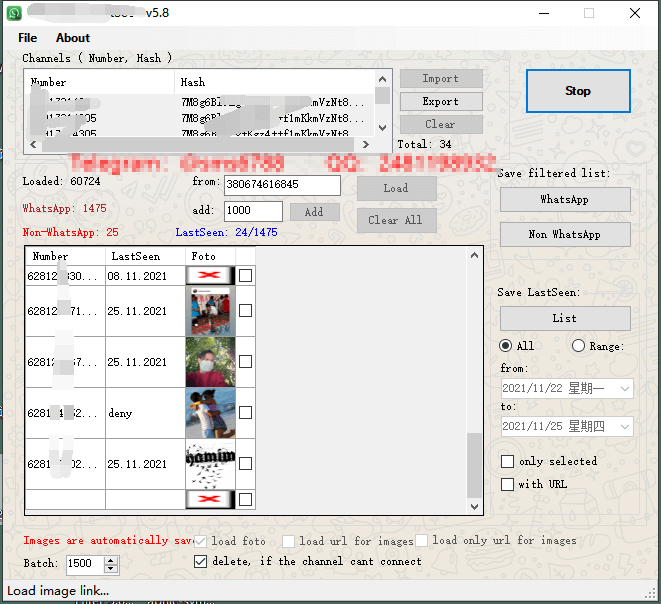The height and width of the screenshot is (604, 661).
Task: Decrease Batch value with down arrow
Action: pos(111,569)
